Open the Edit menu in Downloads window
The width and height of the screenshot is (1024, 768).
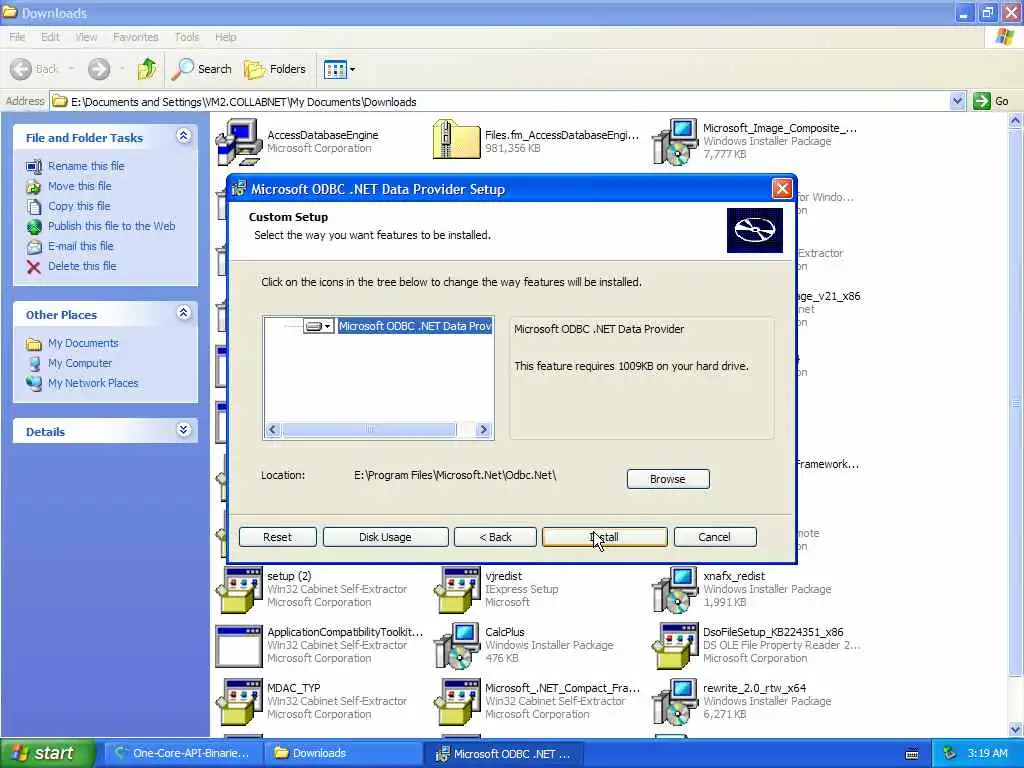pos(50,37)
